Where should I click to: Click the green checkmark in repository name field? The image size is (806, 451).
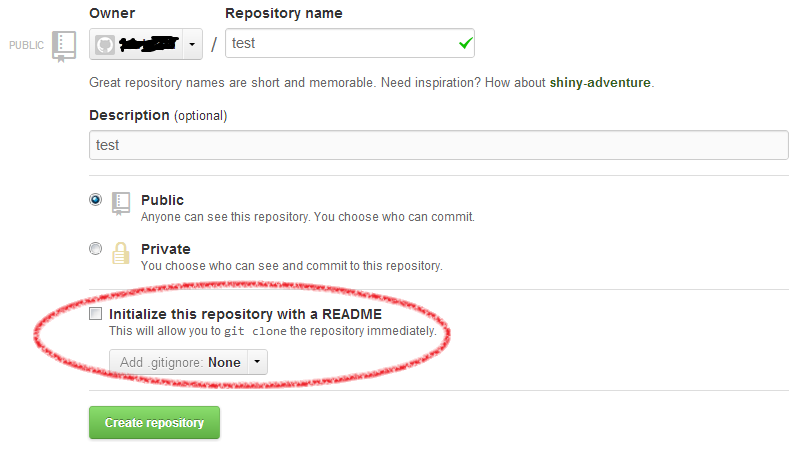[465, 43]
